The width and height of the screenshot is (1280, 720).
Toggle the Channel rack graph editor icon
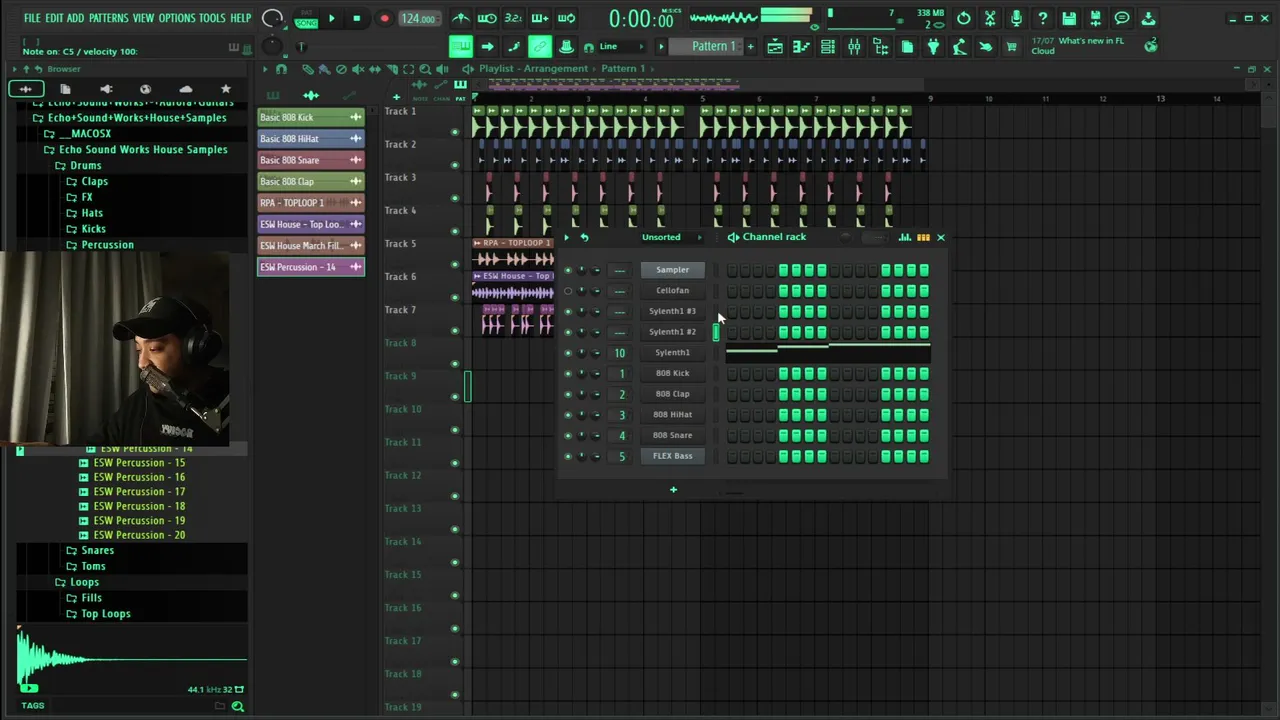(905, 237)
